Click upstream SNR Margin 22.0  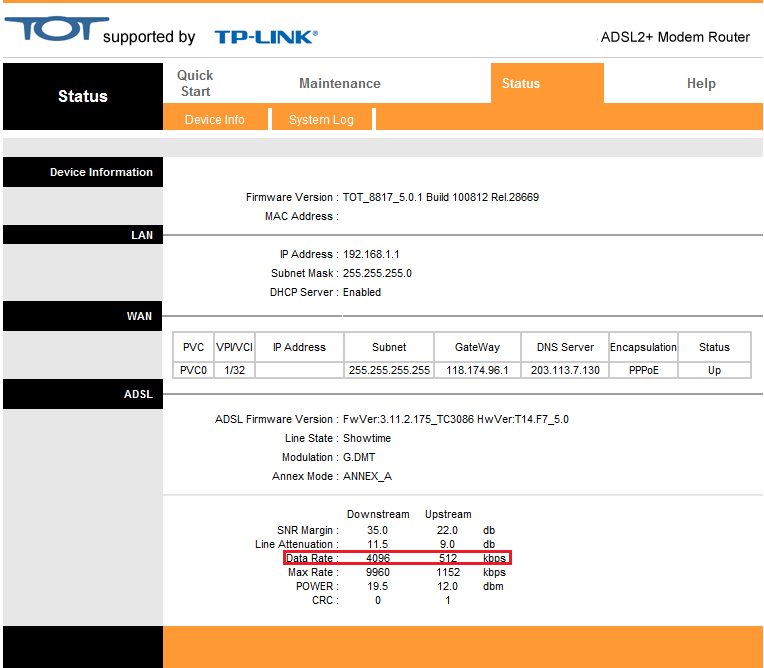click(447, 530)
